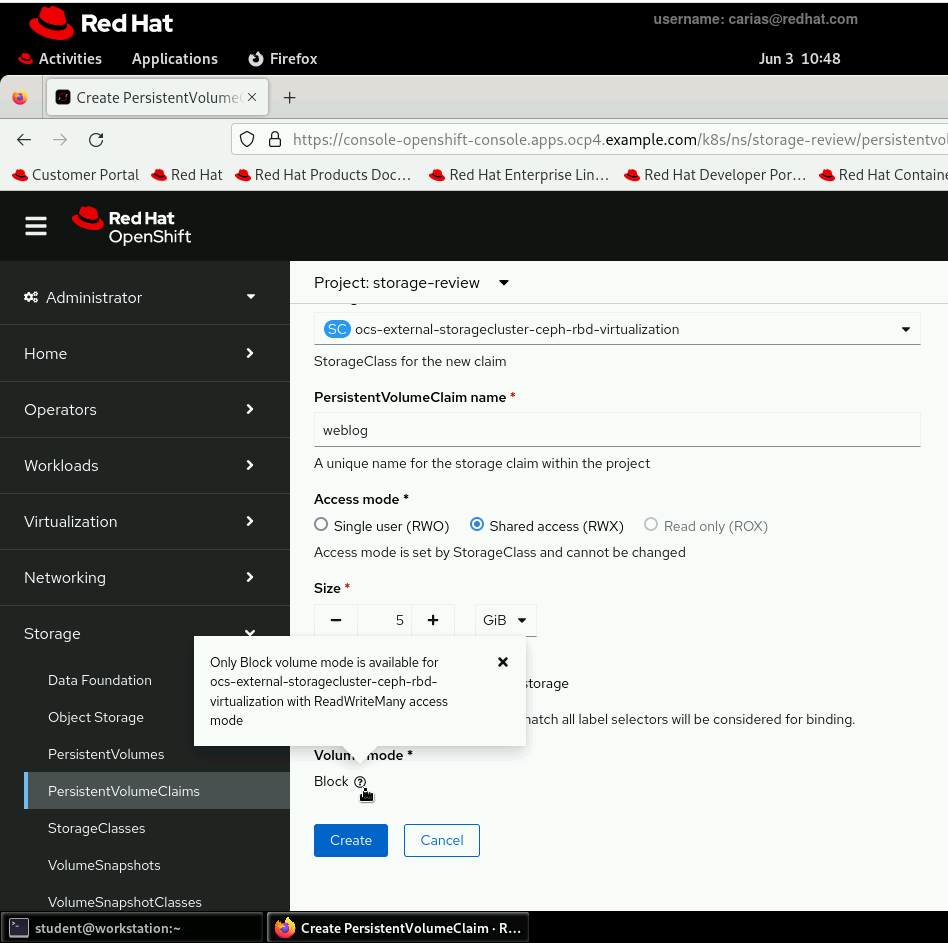Click the browser reload icon
This screenshot has height=943, width=948.
tap(96, 140)
